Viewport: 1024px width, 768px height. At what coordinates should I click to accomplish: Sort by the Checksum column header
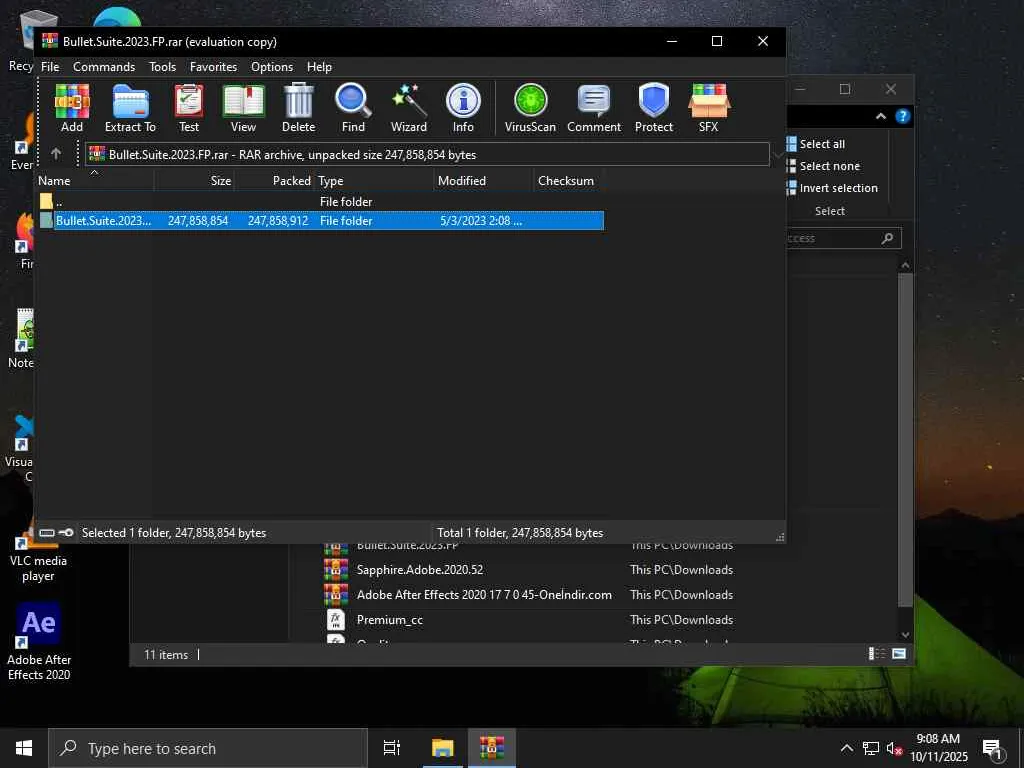point(569,181)
